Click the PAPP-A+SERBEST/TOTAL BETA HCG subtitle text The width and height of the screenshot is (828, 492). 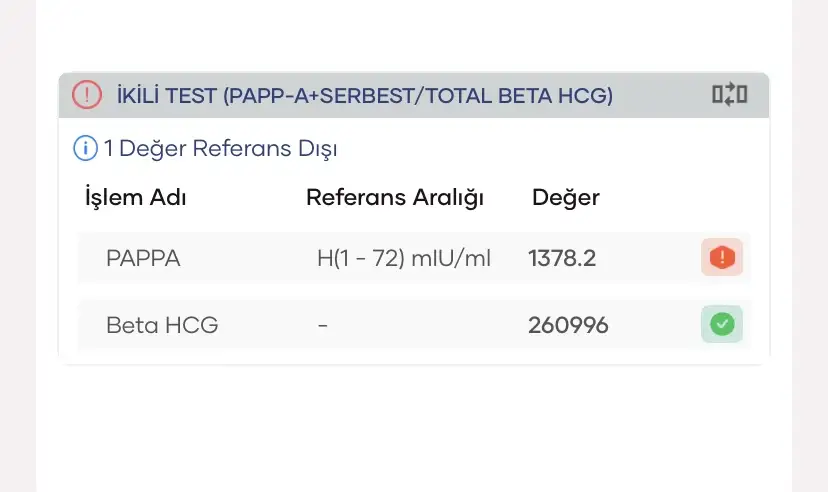[x=418, y=96]
